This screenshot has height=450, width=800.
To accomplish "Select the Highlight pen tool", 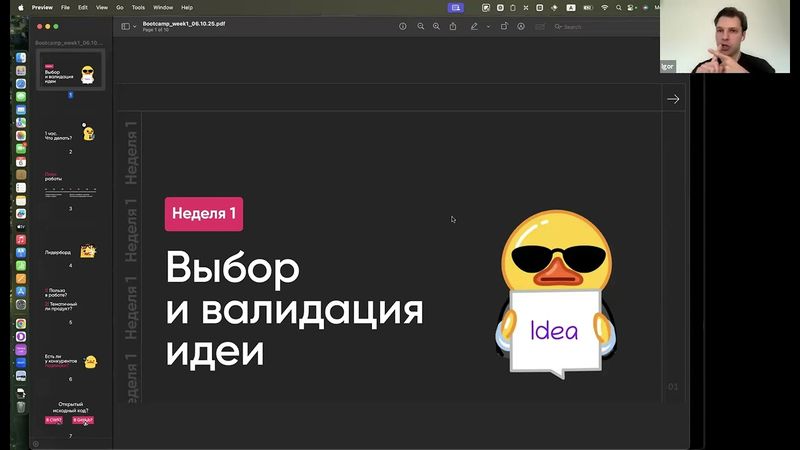I will 474,27.
